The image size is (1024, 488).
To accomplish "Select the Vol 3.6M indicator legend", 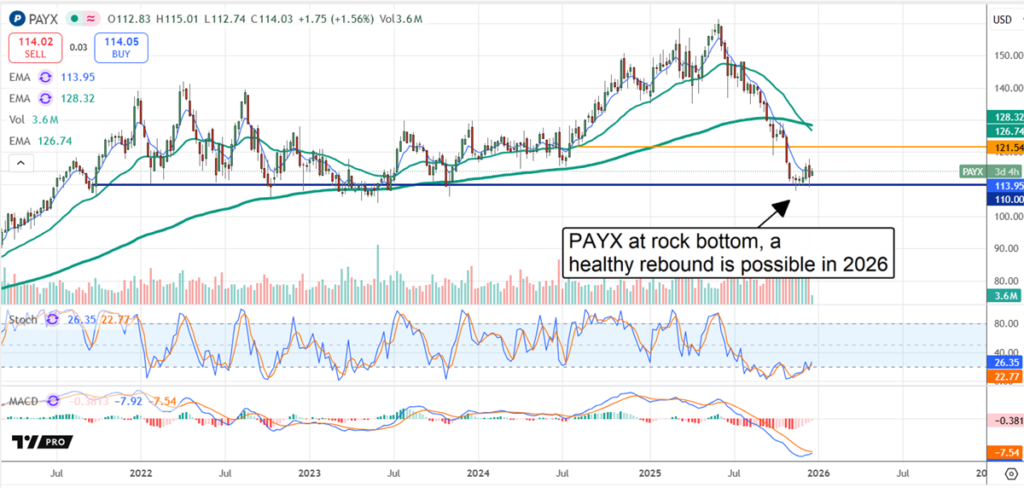I will tap(35, 120).
